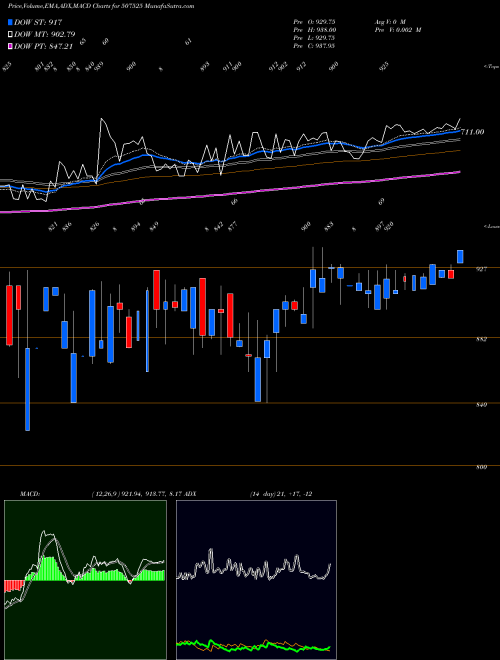The image size is (500, 660).
Task: Click the 'Pre V: 0.002 M' volume text
Action: [398, 30]
